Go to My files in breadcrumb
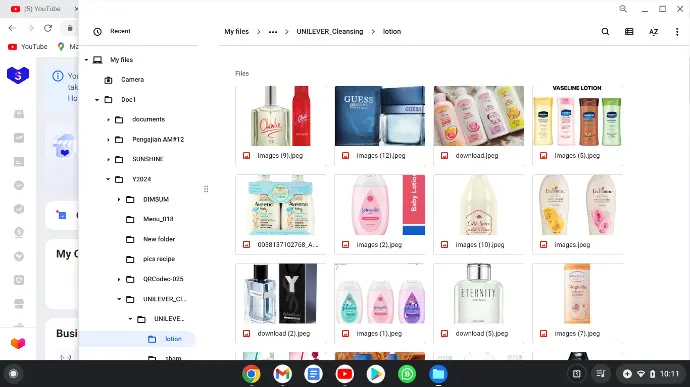The height and width of the screenshot is (387, 690). pyautogui.click(x=236, y=32)
